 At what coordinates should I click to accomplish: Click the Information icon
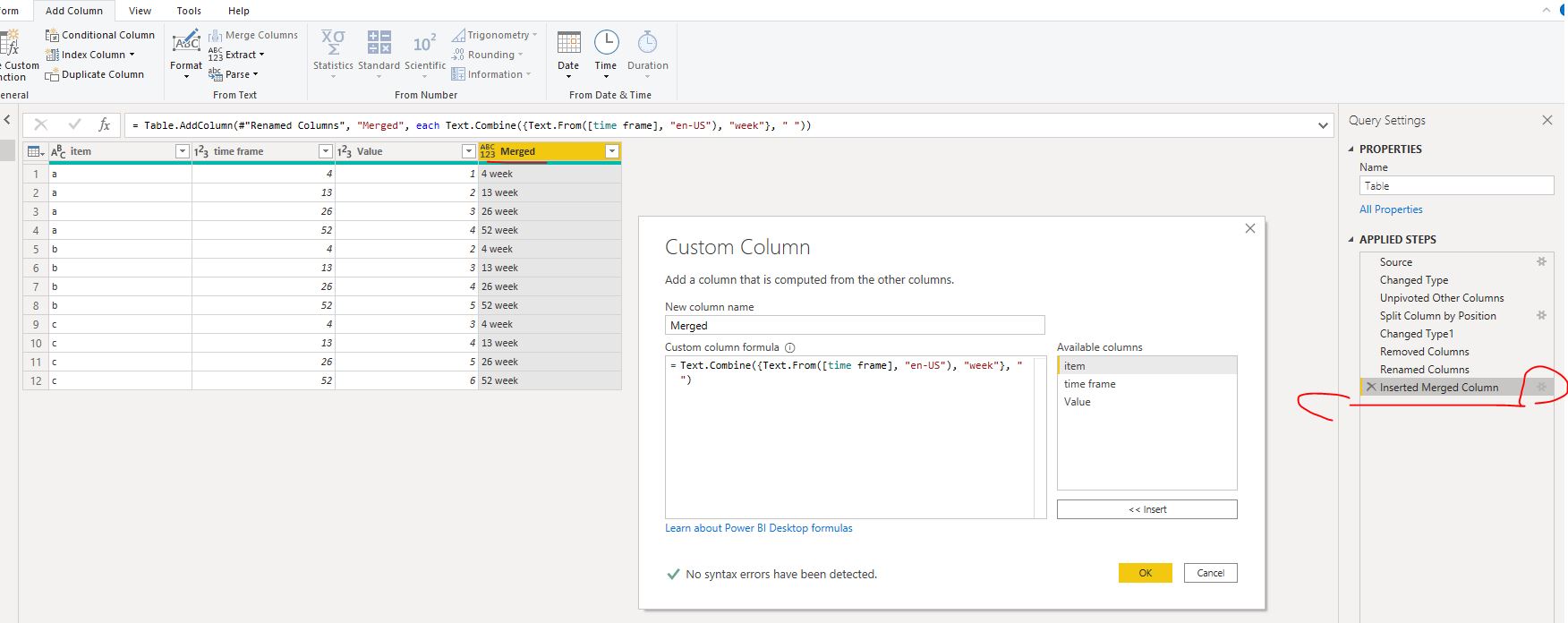click(x=458, y=74)
